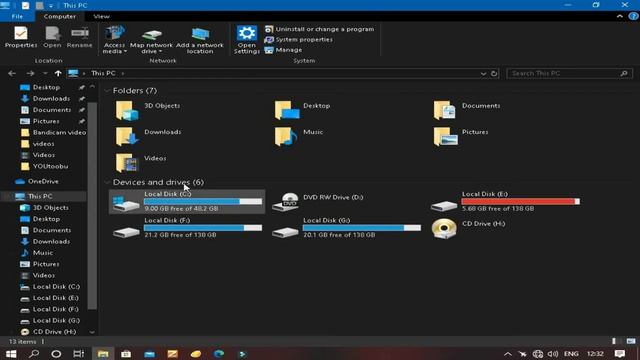Open the Quick Access Toolbar dropdown
The height and width of the screenshot is (360, 640).
[51, 6]
